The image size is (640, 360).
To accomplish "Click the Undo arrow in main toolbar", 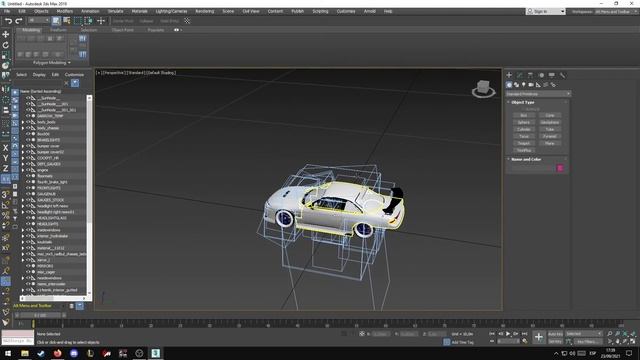I will [x=8, y=20].
